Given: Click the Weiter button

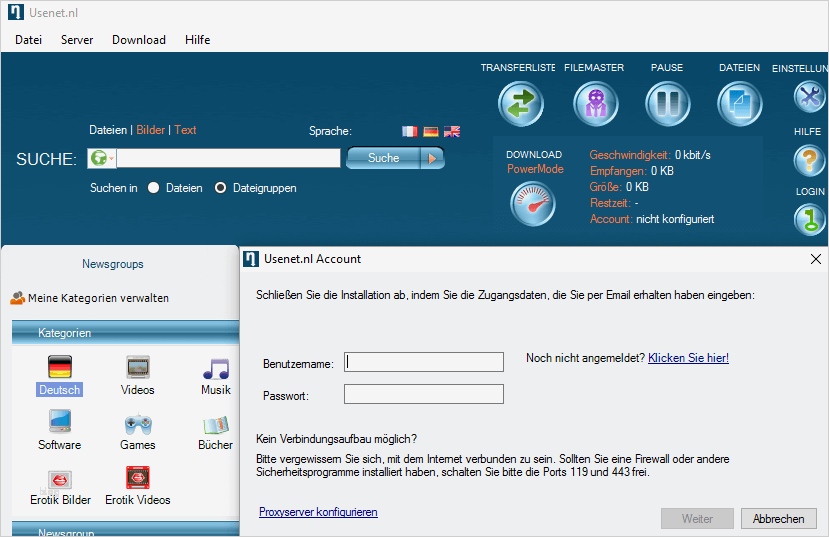Looking at the screenshot, I should pos(697,519).
